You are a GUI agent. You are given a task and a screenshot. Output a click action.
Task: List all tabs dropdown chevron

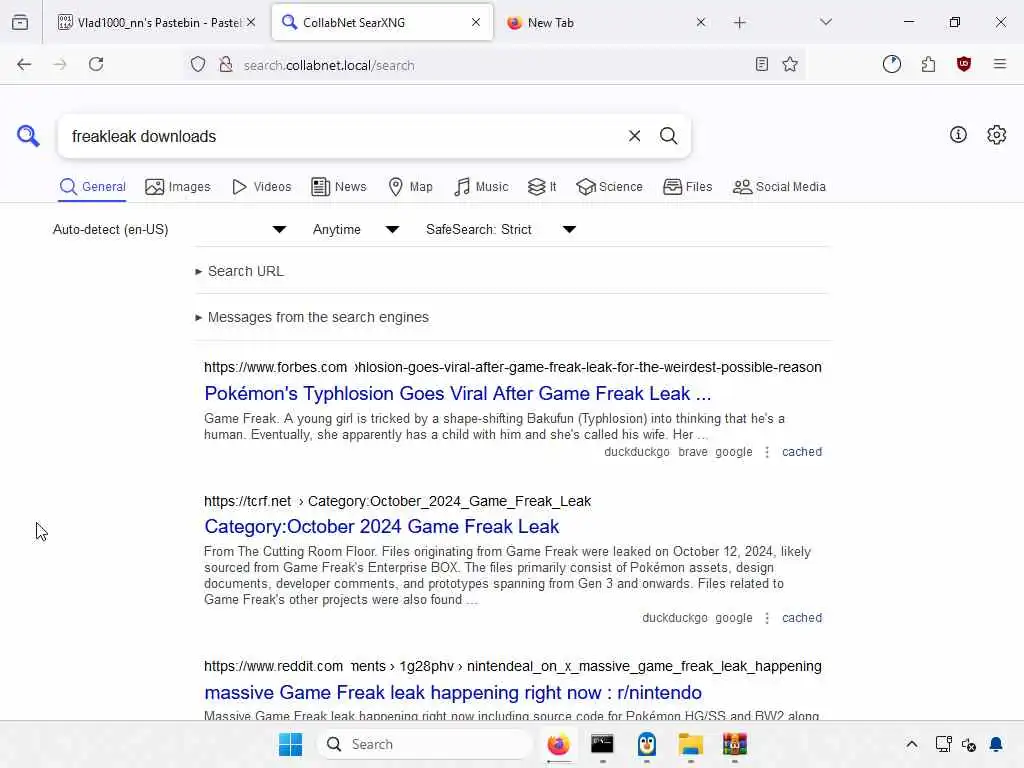coord(825,22)
